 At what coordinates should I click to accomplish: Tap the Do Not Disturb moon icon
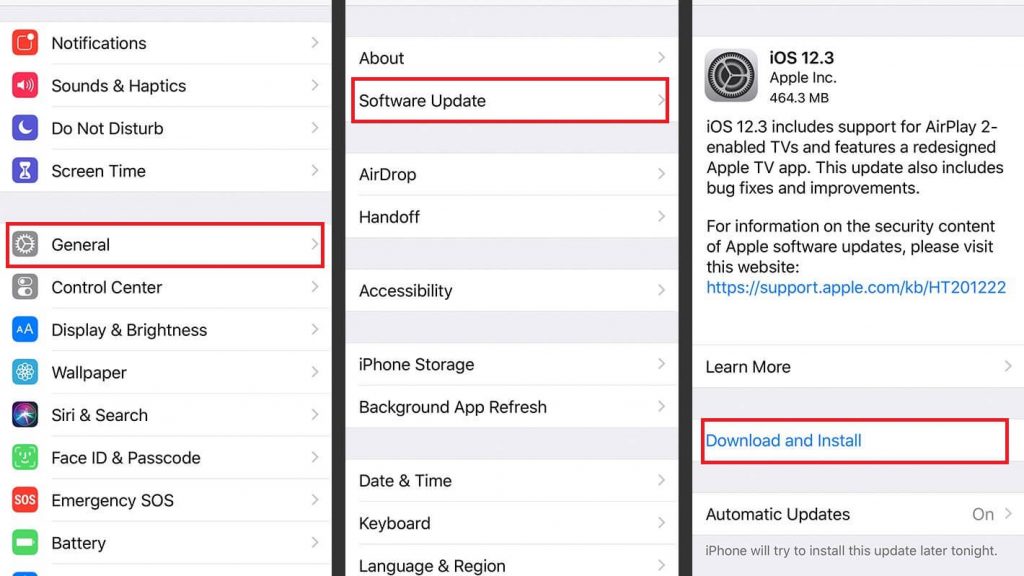[x=25, y=128]
